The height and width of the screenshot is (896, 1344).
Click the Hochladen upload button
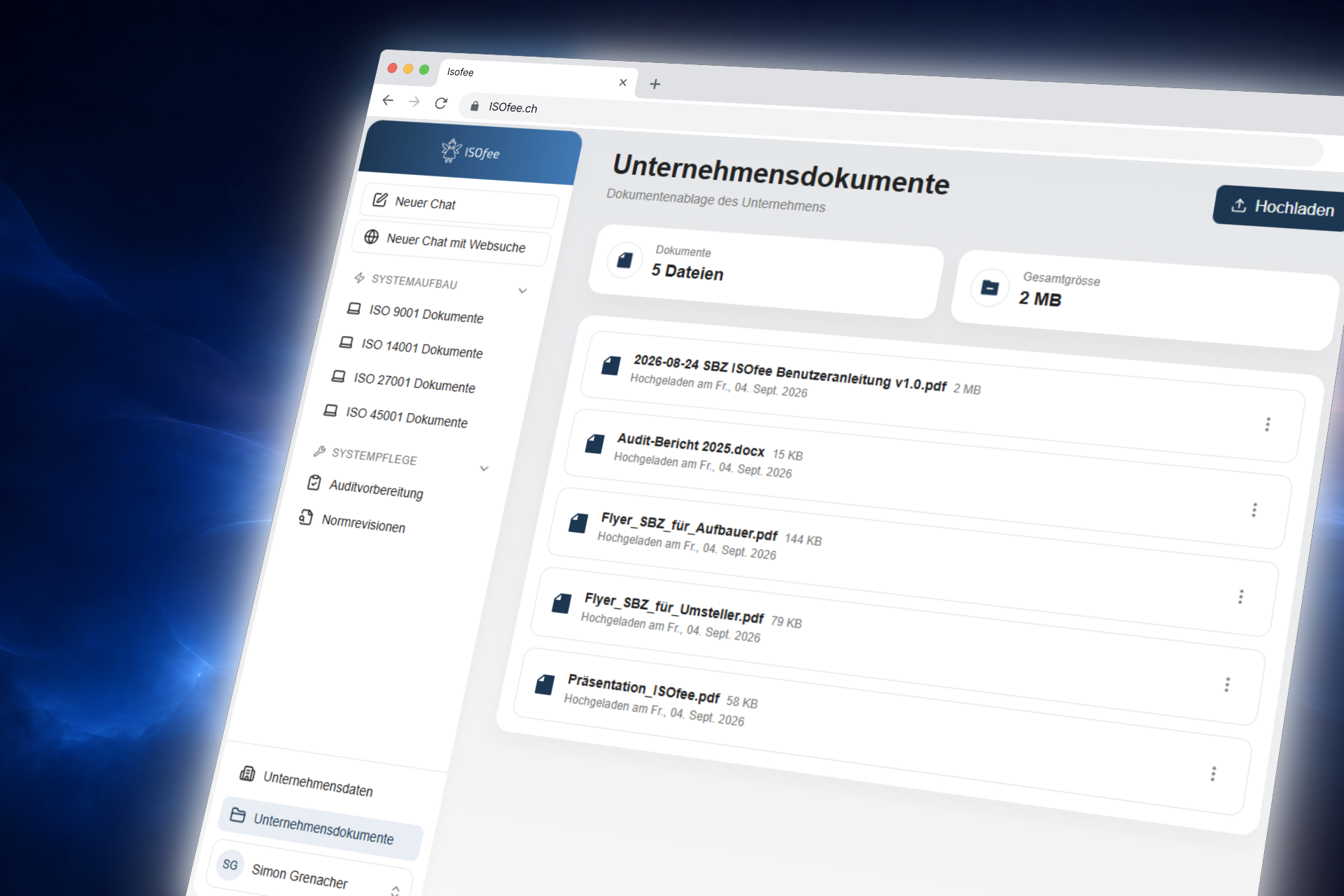[x=1281, y=207]
